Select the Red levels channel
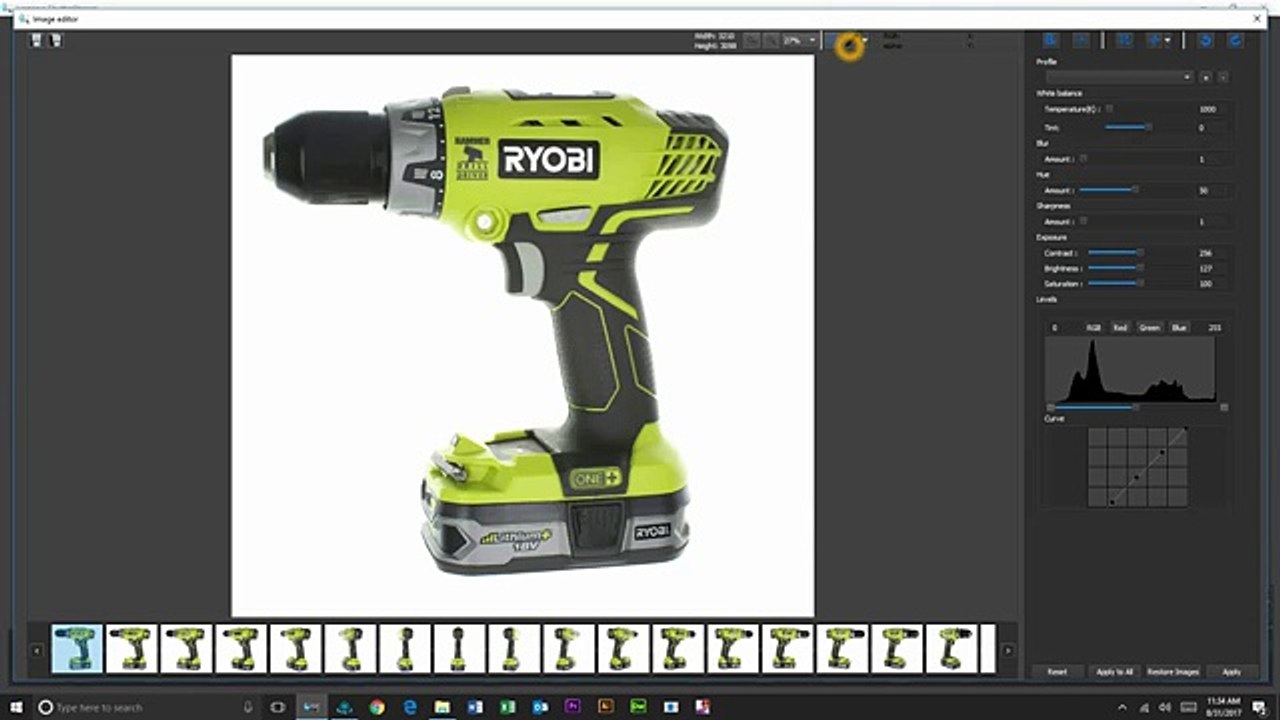This screenshot has width=1280, height=720. click(x=1120, y=328)
